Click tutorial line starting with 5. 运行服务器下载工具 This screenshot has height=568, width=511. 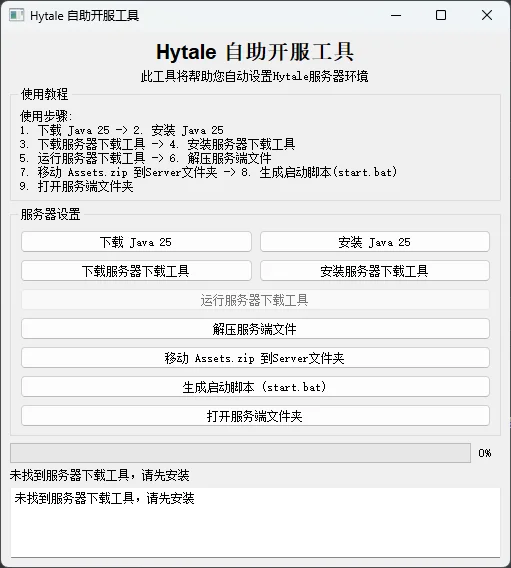click(146, 158)
